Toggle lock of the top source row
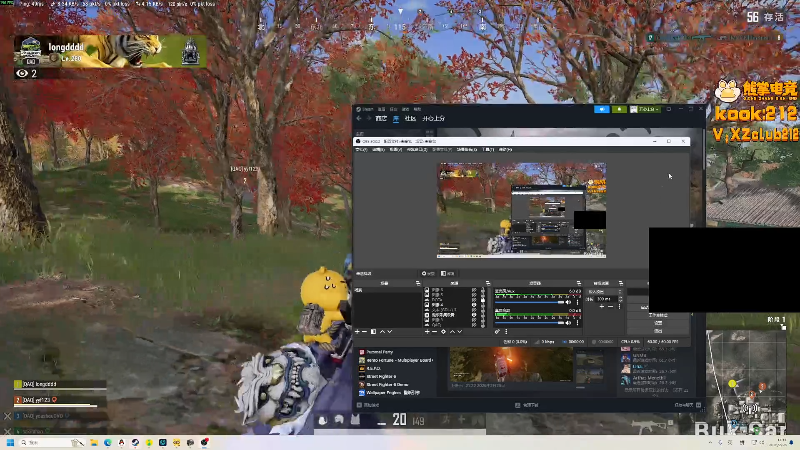This screenshot has width=800, height=450. coord(483,290)
